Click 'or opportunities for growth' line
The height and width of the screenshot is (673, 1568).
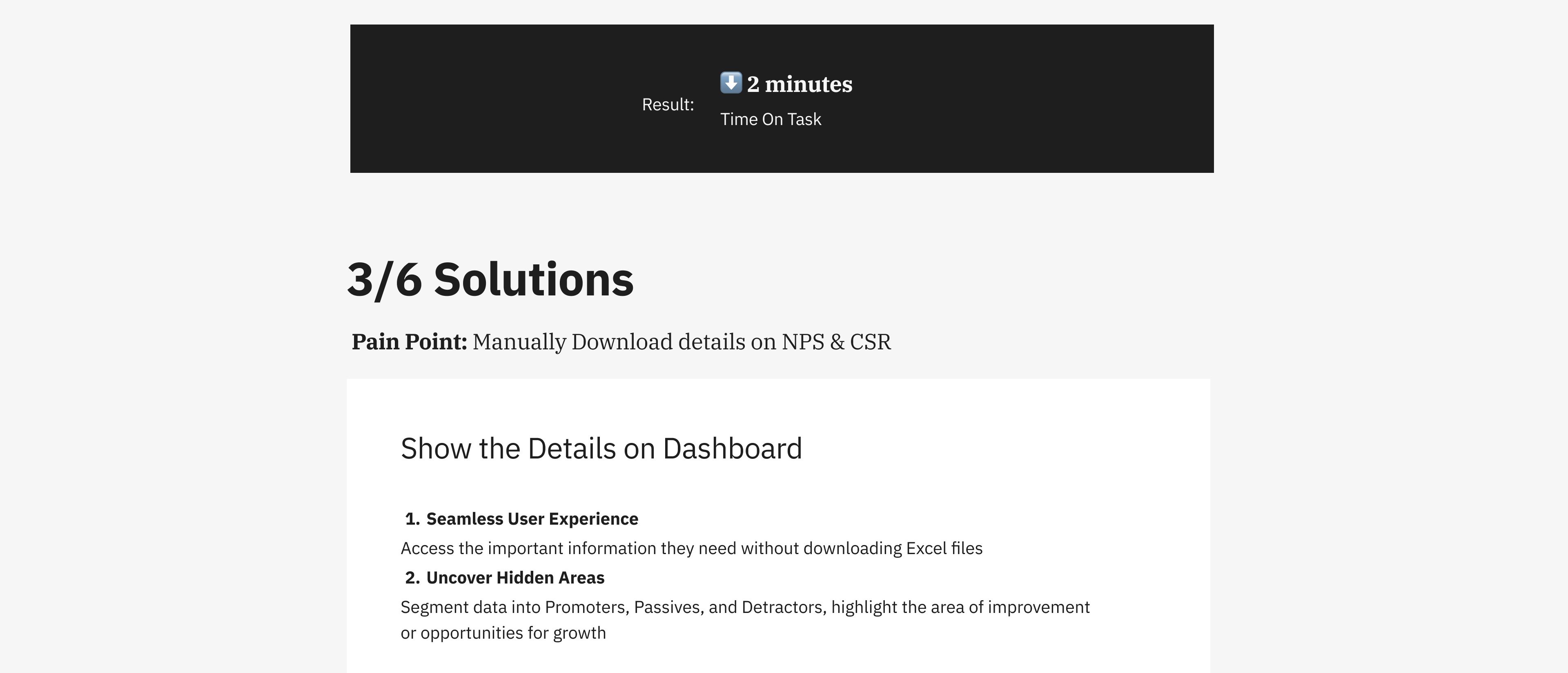[x=503, y=633]
